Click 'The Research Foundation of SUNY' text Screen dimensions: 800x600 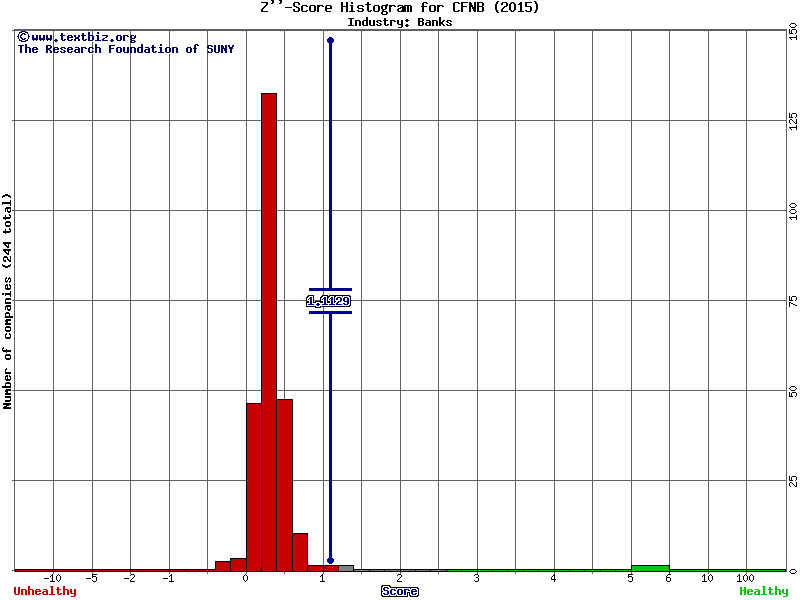point(126,49)
